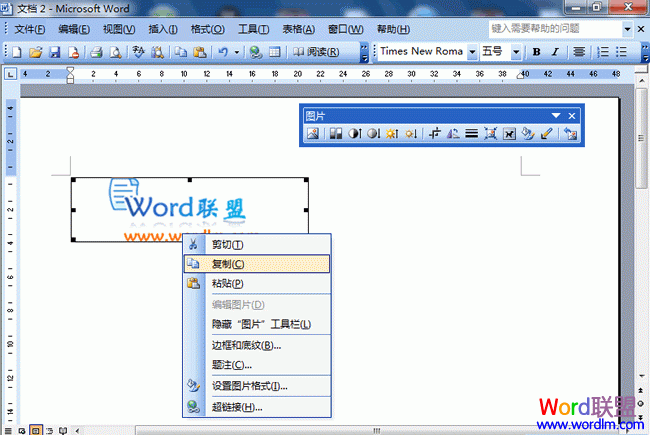
Task: Select the Crop tool in 图片 toolbar
Action: [434, 134]
